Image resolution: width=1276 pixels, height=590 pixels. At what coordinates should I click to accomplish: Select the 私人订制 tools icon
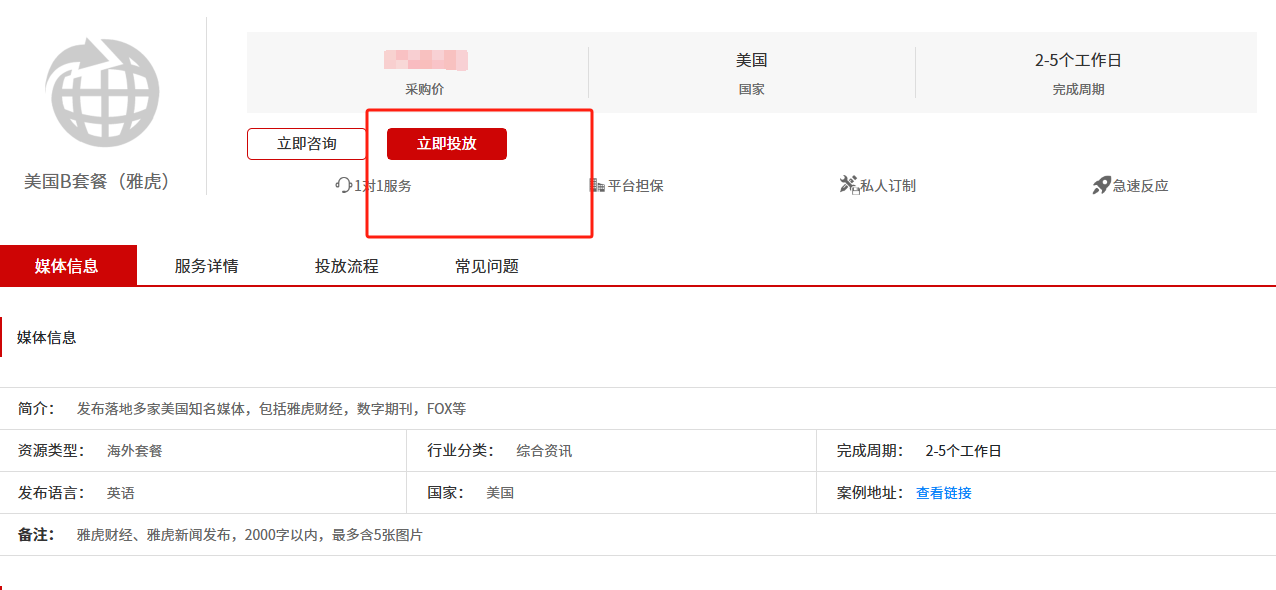coord(849,185)
